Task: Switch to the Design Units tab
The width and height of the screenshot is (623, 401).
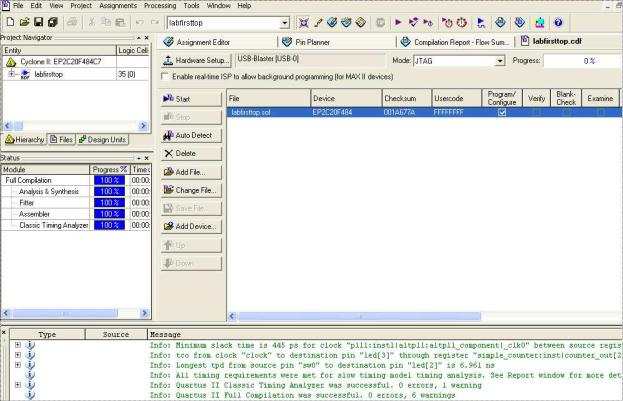Action: (x=103, y=139)
